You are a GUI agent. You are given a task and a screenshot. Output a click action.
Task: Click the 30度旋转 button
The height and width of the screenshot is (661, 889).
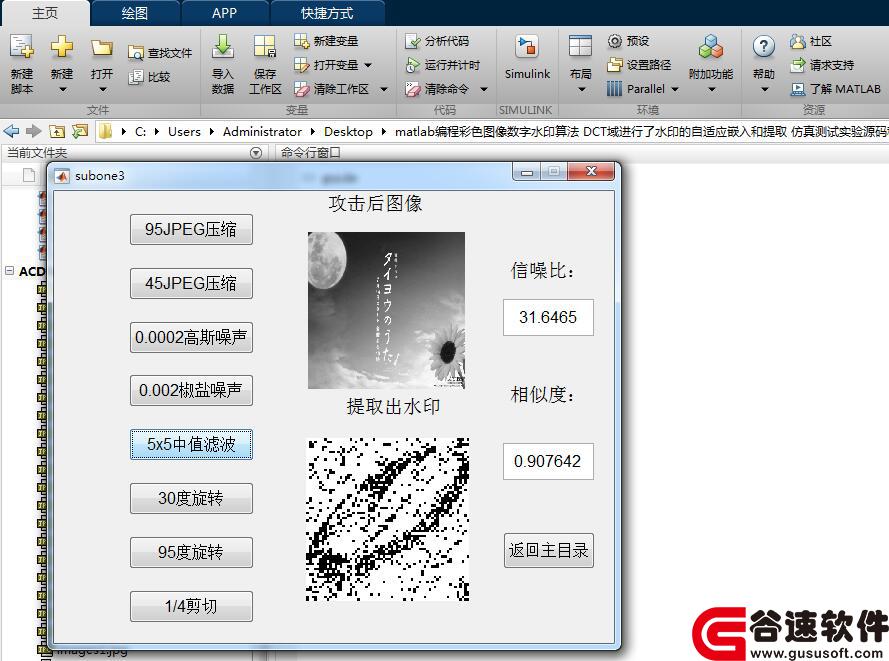tap(191, 498)
